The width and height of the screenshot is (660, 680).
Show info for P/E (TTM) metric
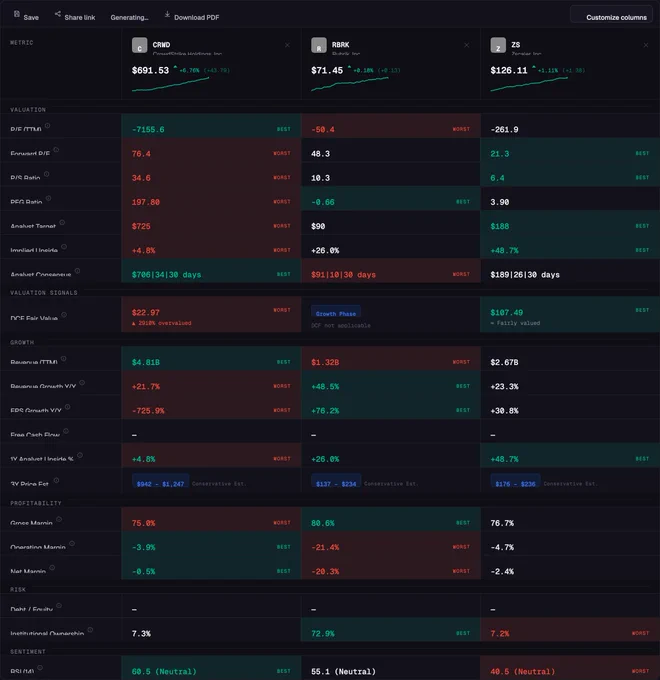[x=47, y=126]
